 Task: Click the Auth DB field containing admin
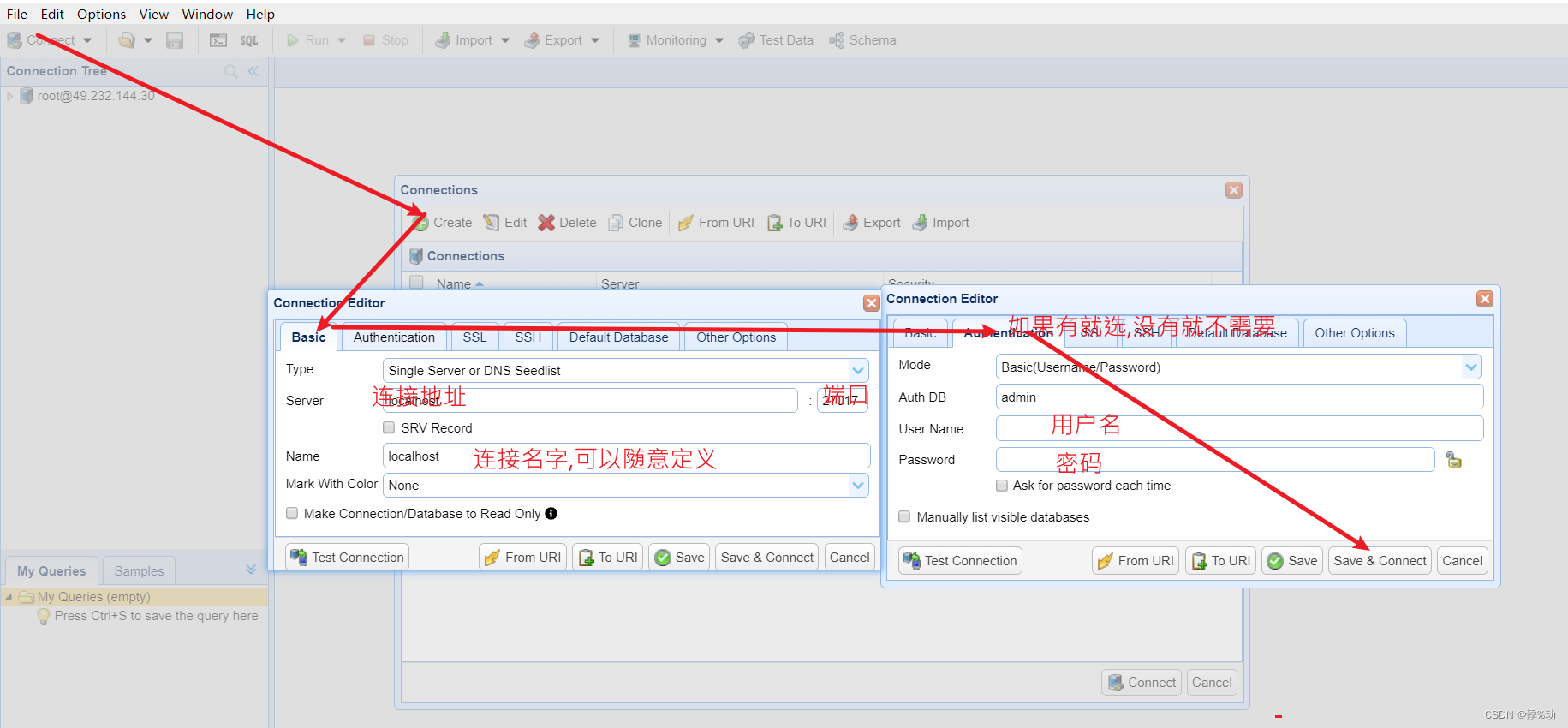point(1239,397)
